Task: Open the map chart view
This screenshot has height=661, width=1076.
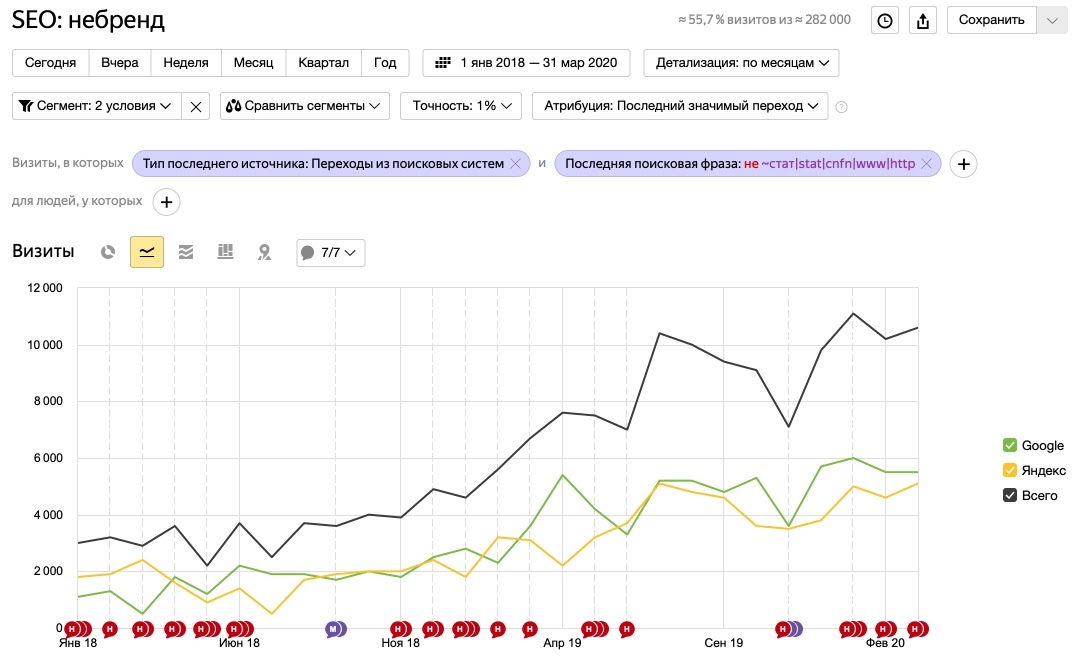Action: click(x=264, y=253)
